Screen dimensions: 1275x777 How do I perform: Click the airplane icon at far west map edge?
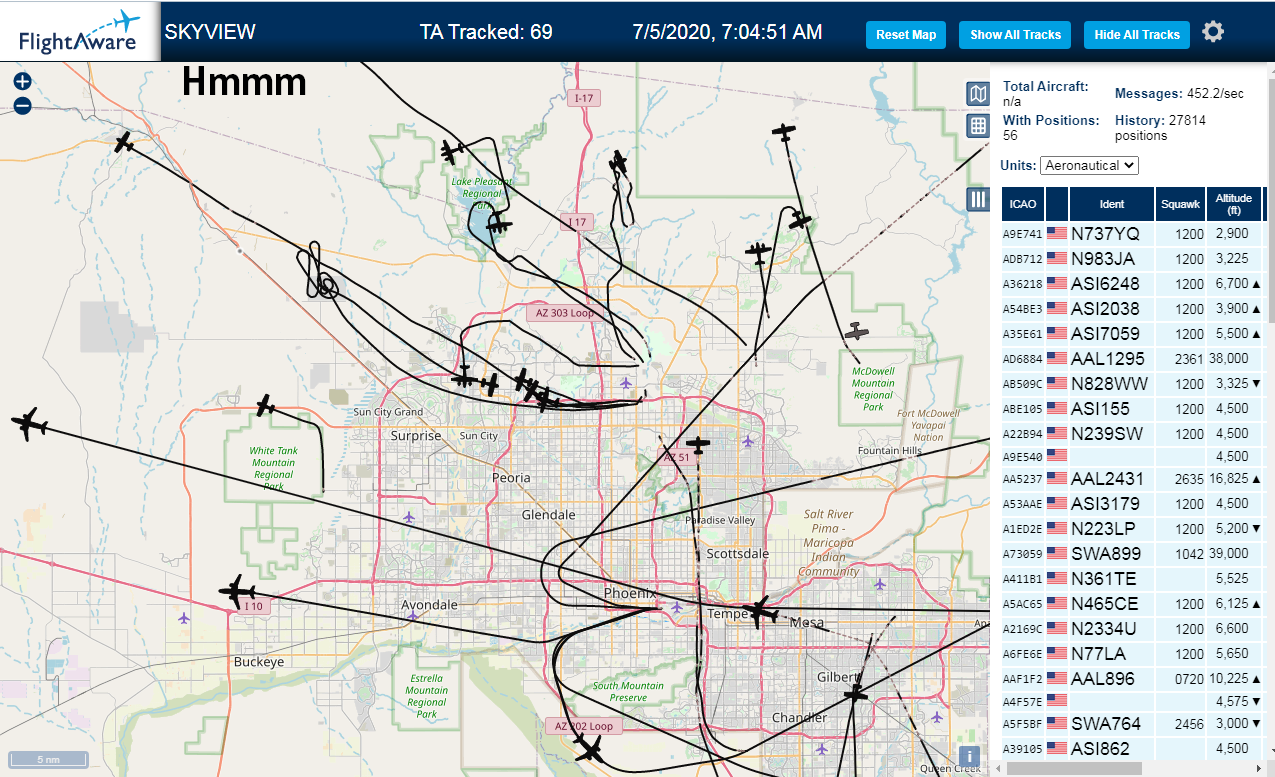(29, 425)
